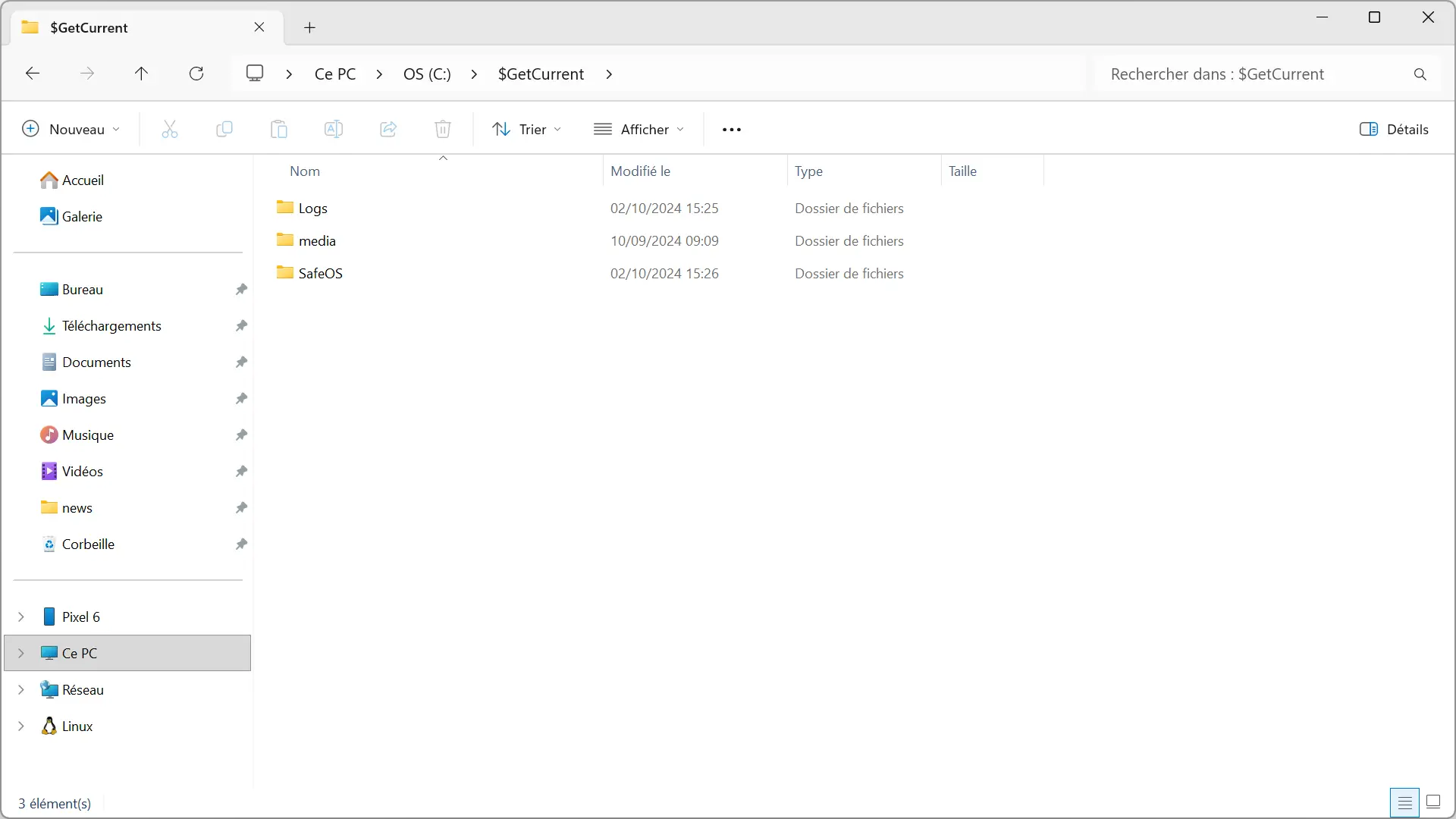Select Linux in the navigation pane
Image resolution: width=1456 pixels, height=819 pixels.
(x=77, y=726)
